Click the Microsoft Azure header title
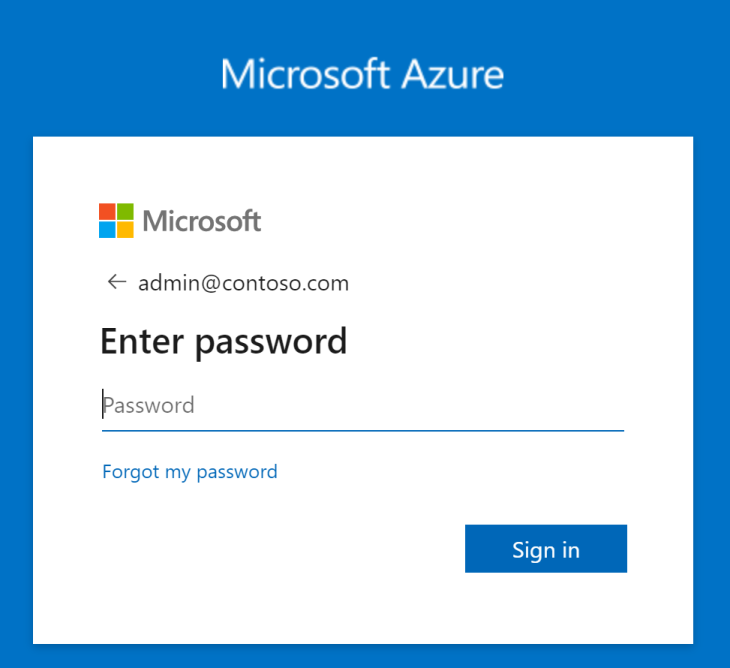 362,74
